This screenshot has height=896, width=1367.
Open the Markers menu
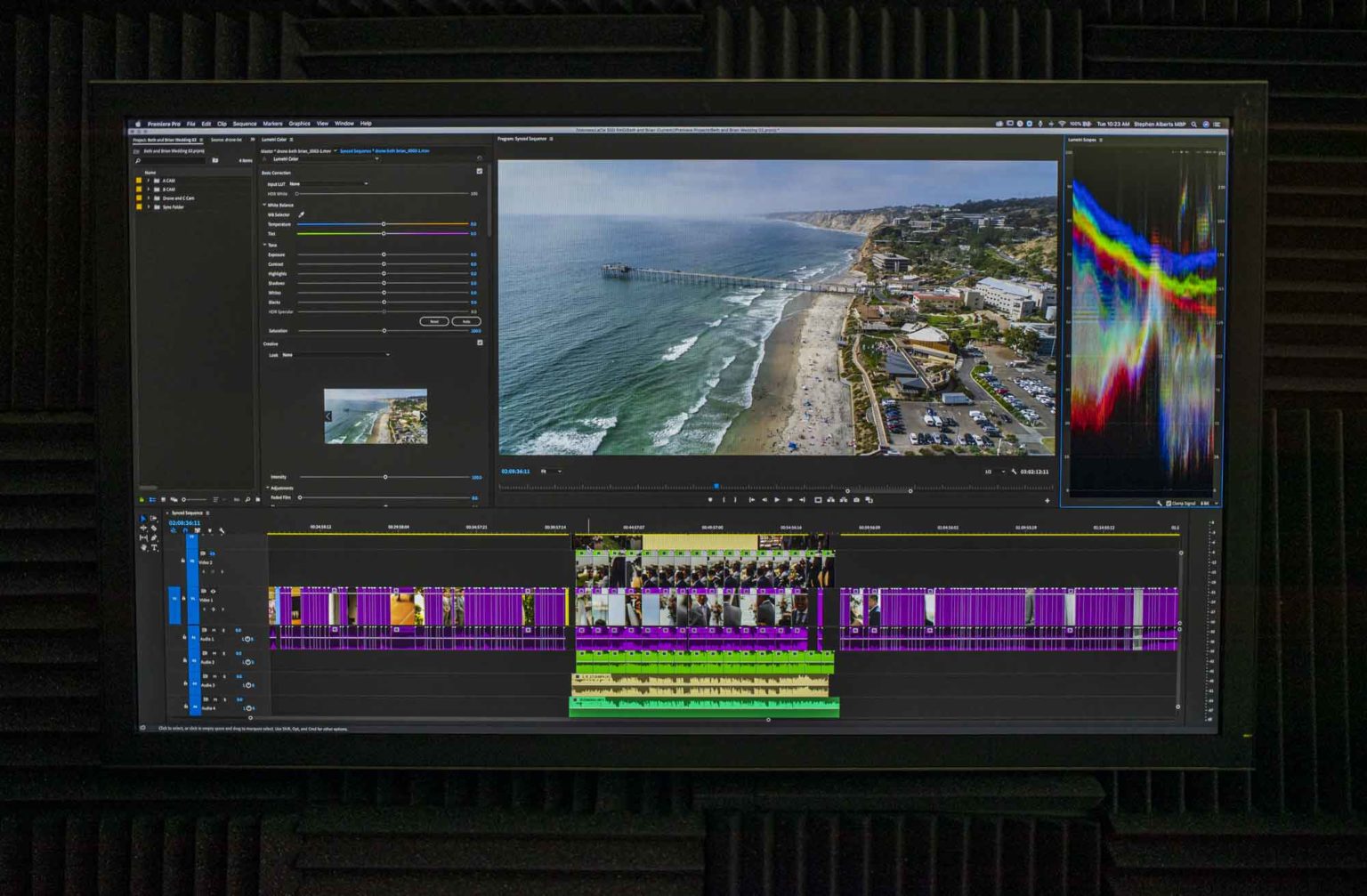point(272,124)
